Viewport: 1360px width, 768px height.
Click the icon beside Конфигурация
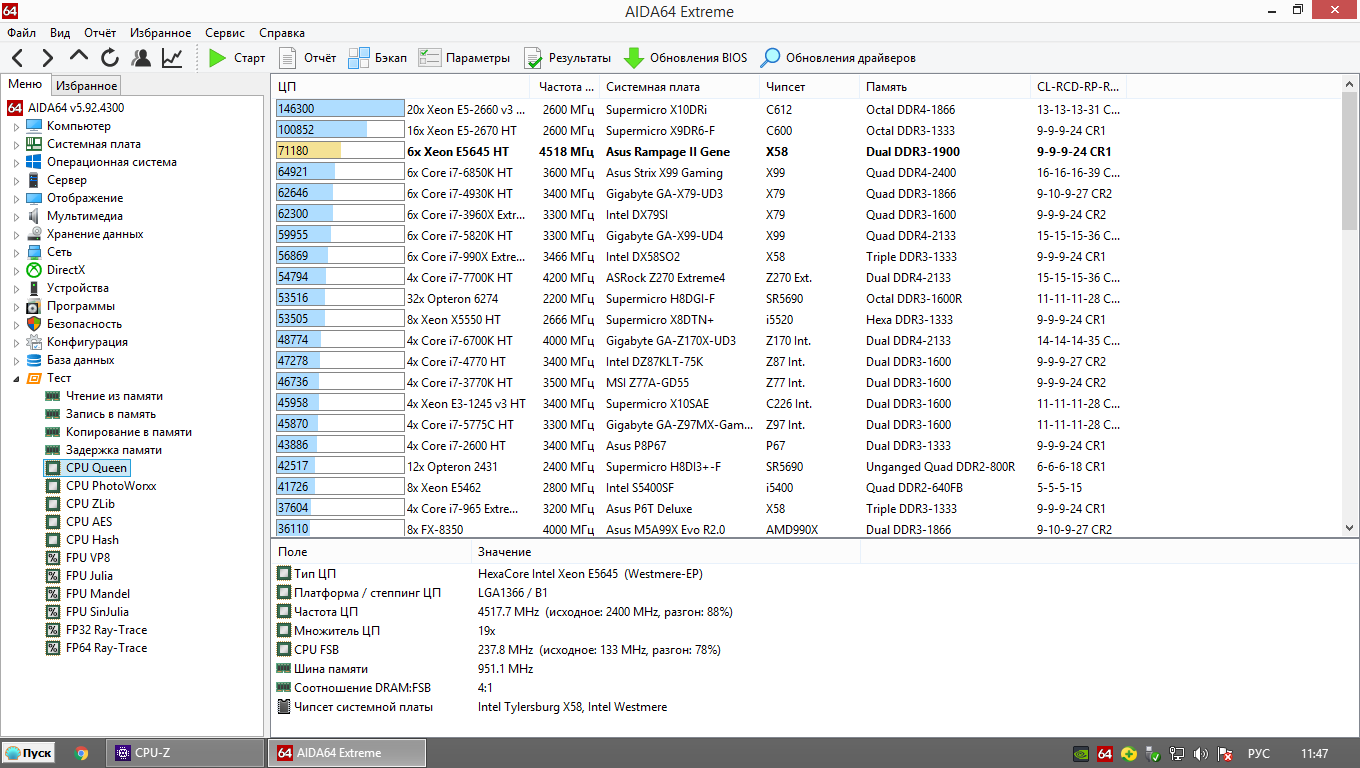[34, 342]
